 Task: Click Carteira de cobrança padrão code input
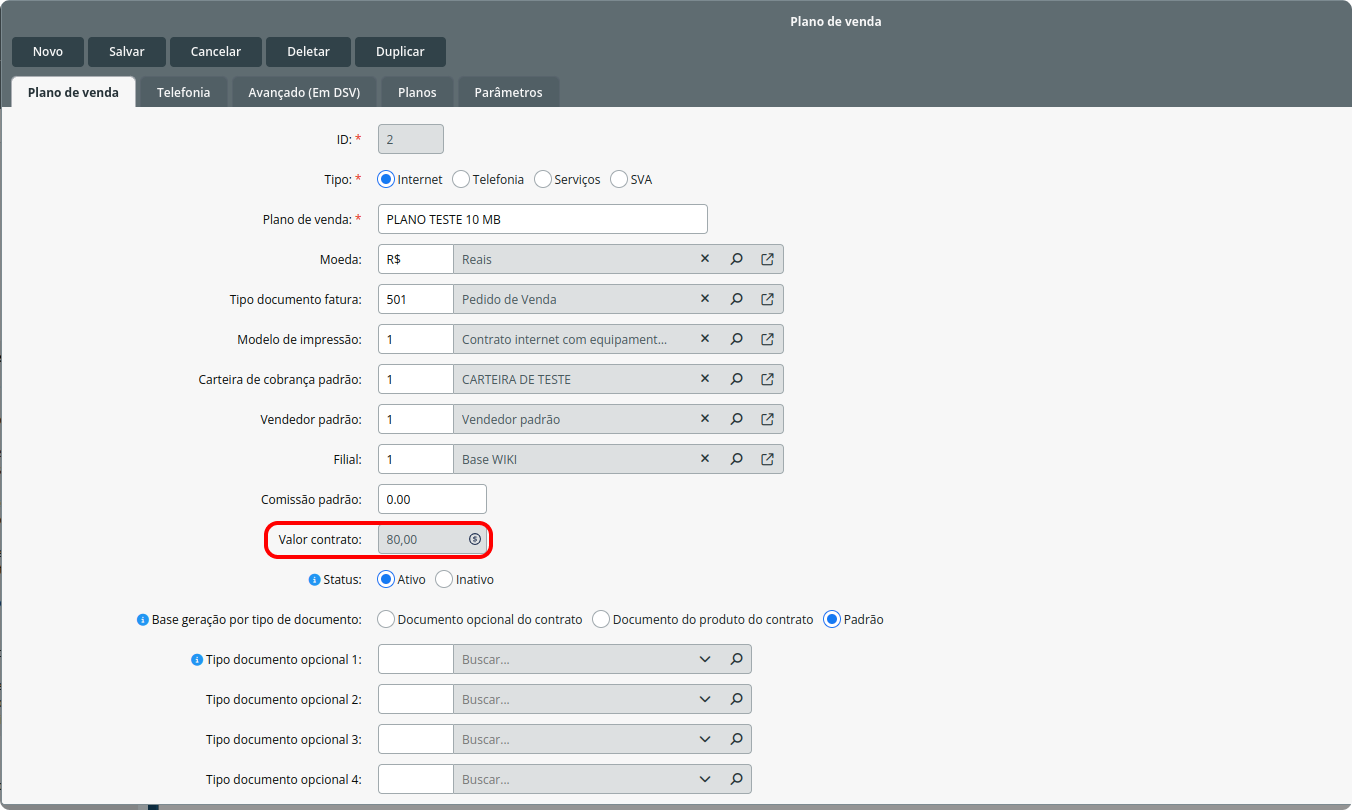(416, 379)
